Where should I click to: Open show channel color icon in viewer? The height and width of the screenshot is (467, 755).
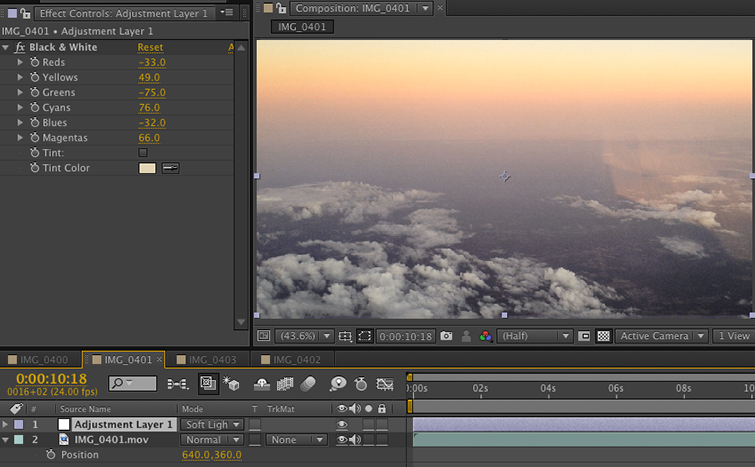pos(486,336)
